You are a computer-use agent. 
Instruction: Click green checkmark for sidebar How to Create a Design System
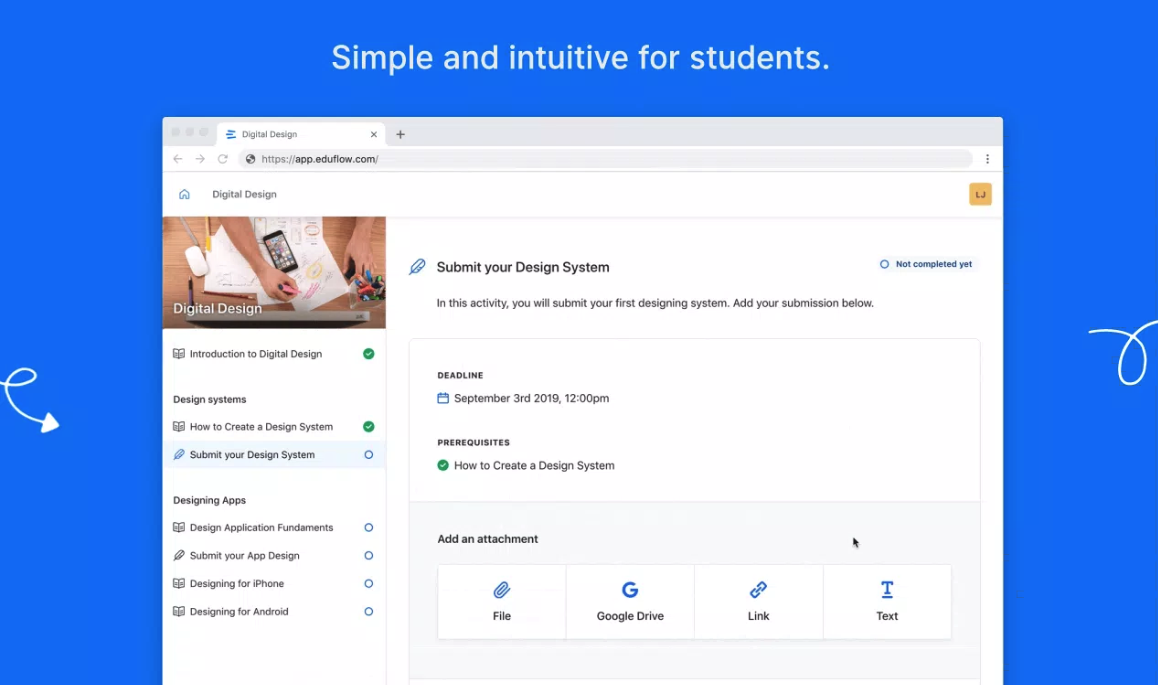click(369, 427)
